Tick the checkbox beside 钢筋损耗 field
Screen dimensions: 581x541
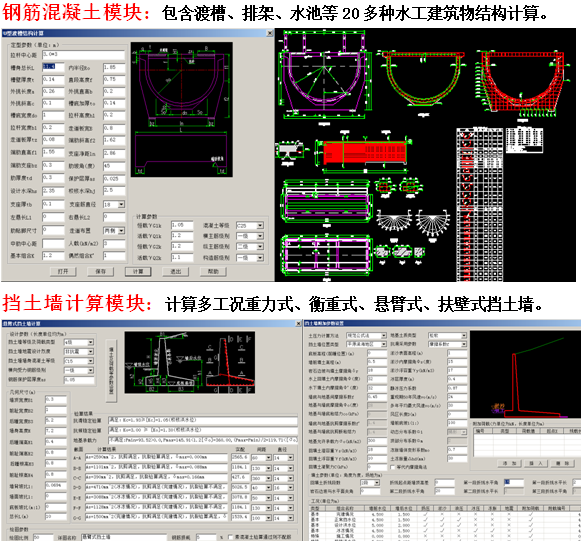230,537
